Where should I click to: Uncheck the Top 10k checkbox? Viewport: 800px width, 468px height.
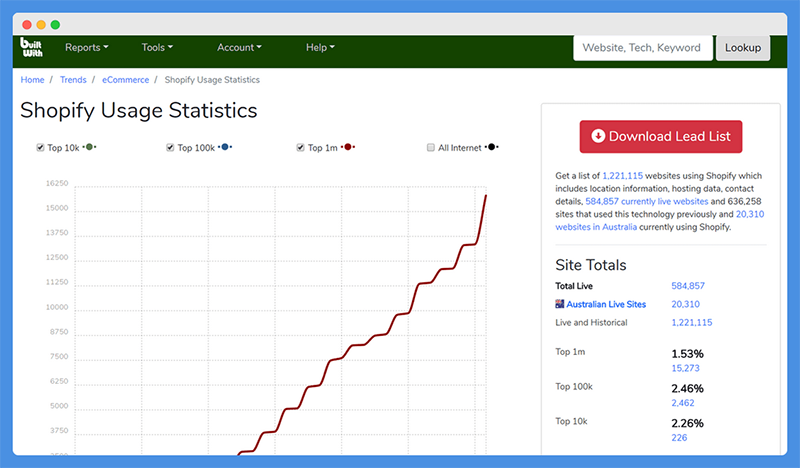coord(40,147)
